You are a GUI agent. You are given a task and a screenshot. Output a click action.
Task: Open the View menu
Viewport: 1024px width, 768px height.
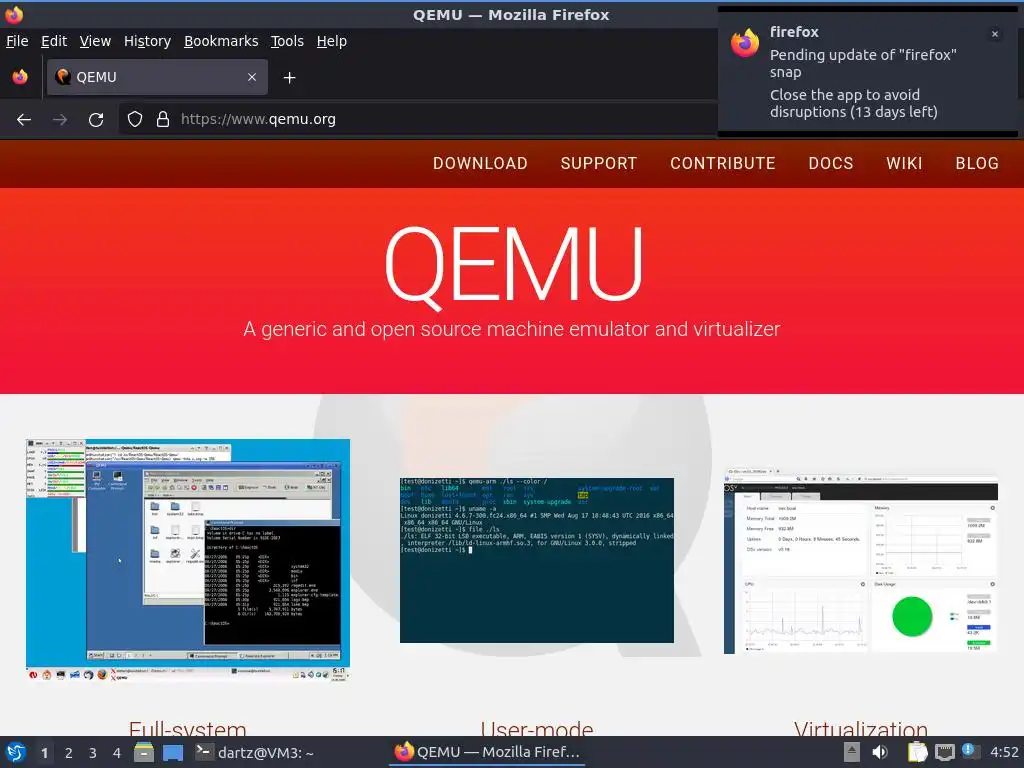click(x=95, y=41)
